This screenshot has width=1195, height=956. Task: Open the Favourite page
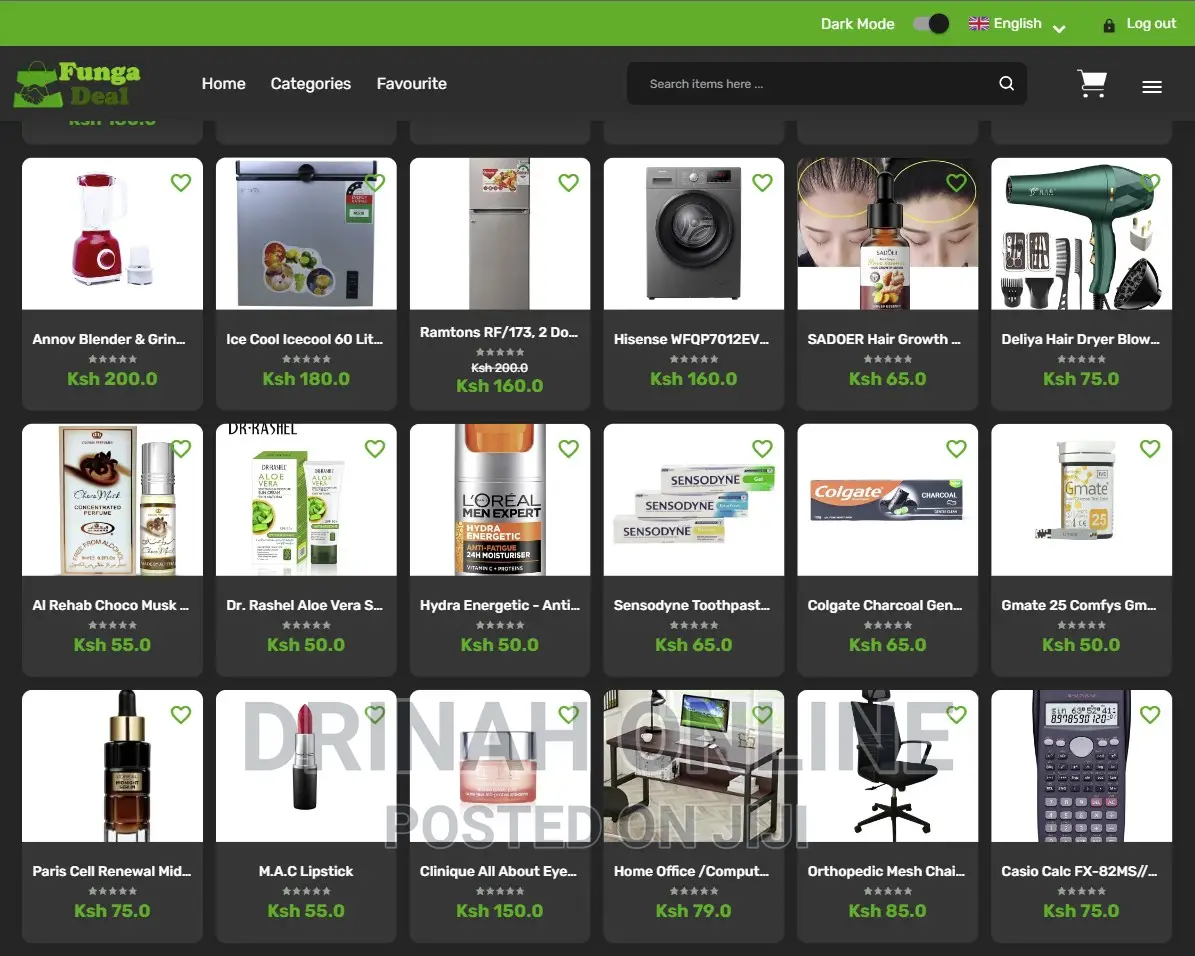412,84
